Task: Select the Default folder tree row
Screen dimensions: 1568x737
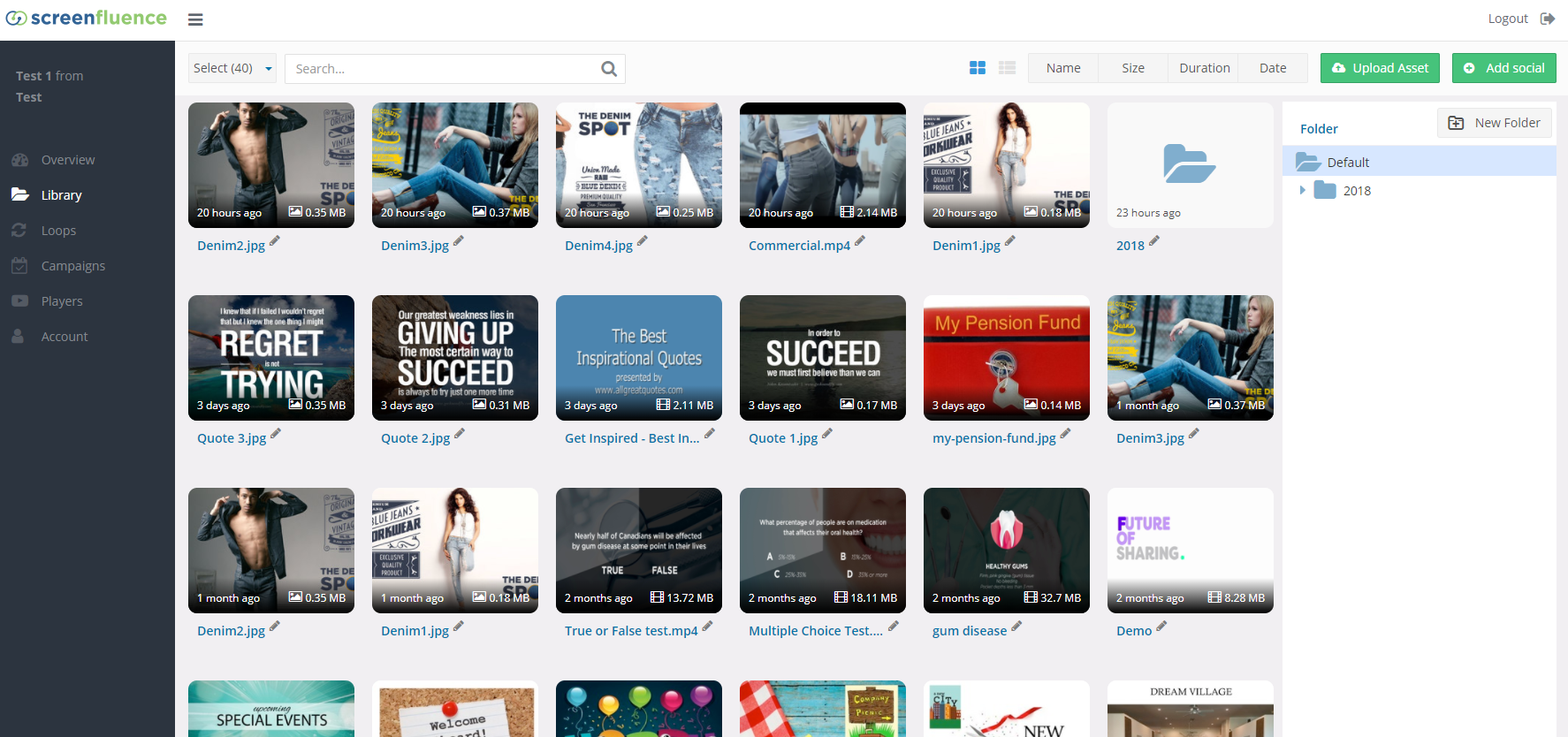Action: pyautogui.click(x=1420, y=162)
